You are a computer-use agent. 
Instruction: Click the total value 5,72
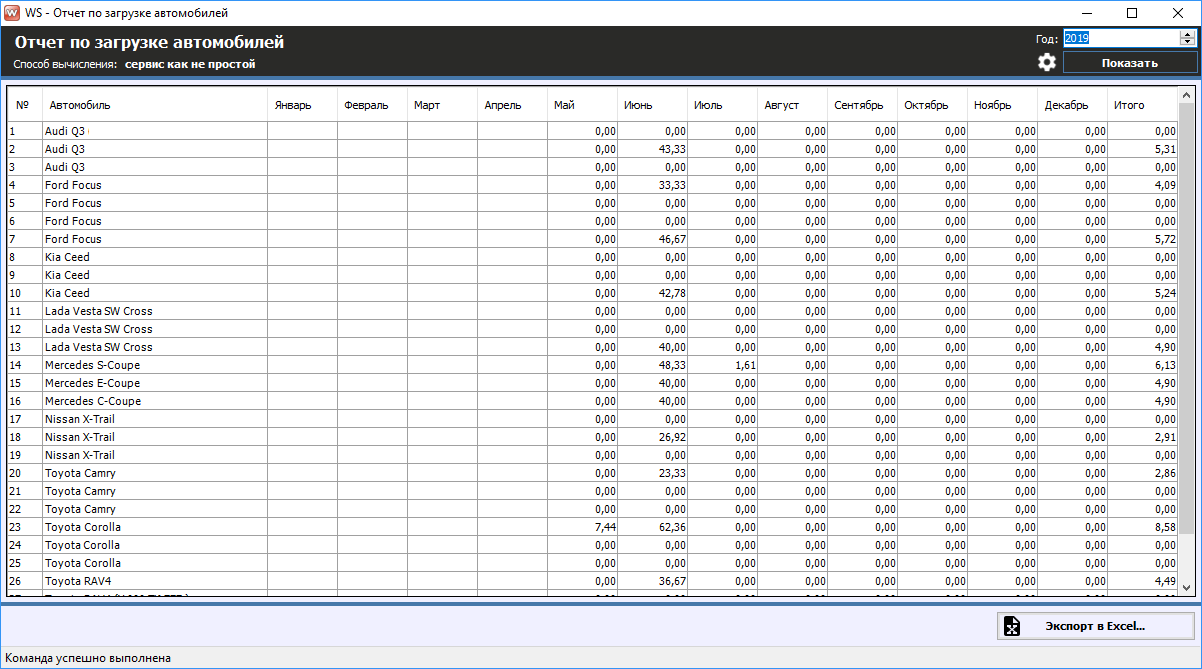pyautogui.click(x=1165, y=239)
